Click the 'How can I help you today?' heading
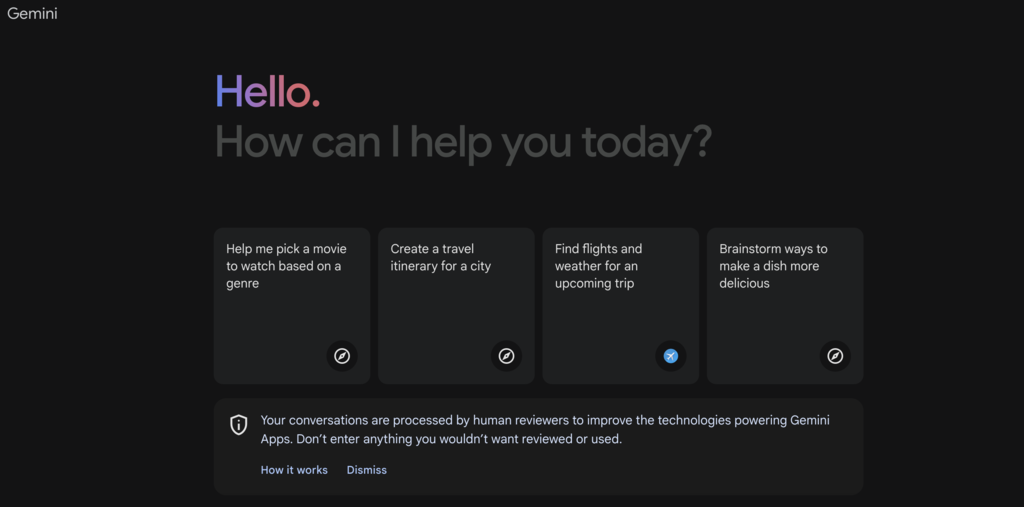The image size is (1024, 507). click(463, 142)
